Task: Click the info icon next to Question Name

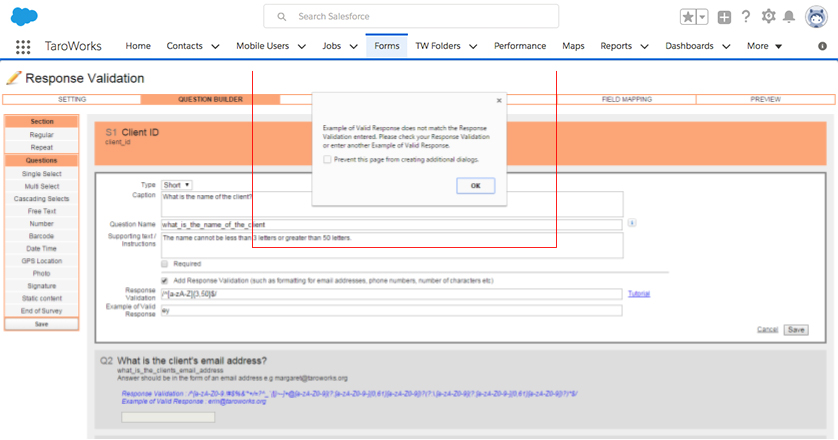Action: click(x=632, y=222)
